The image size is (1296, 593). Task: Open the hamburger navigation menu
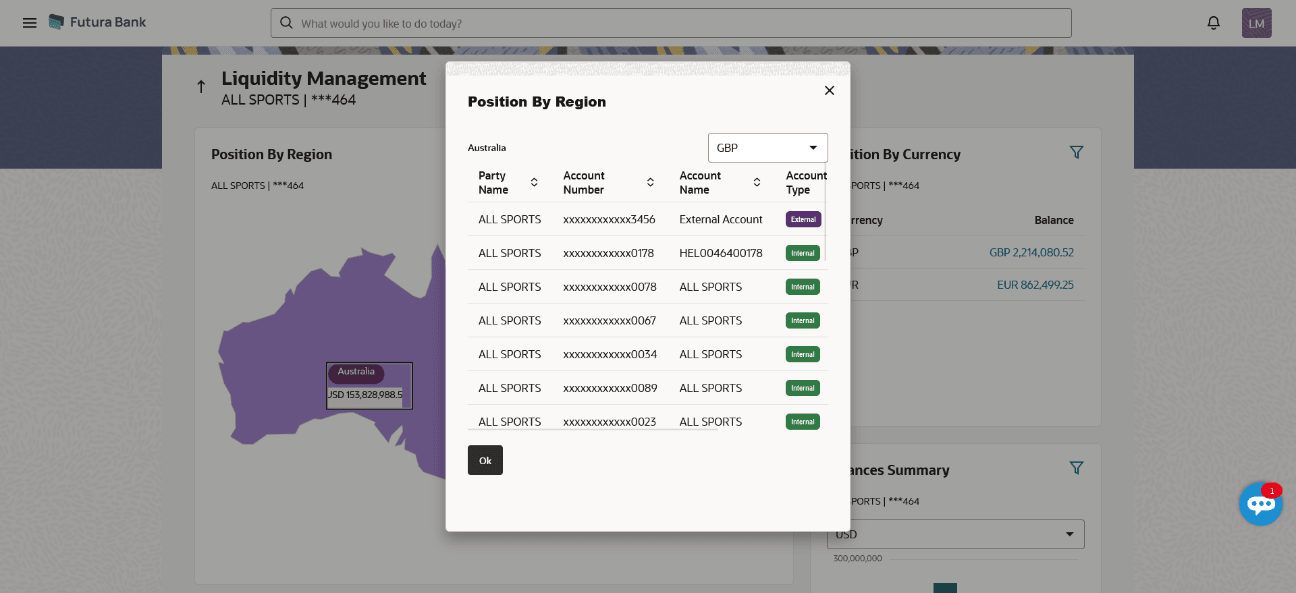(29, 22)
